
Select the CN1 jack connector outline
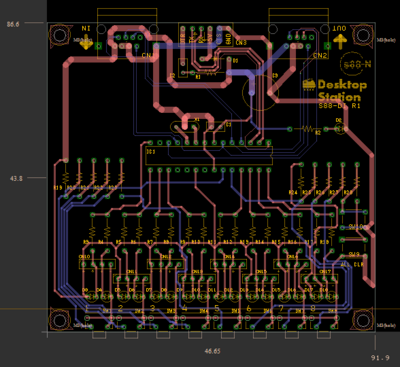(127, 34)
